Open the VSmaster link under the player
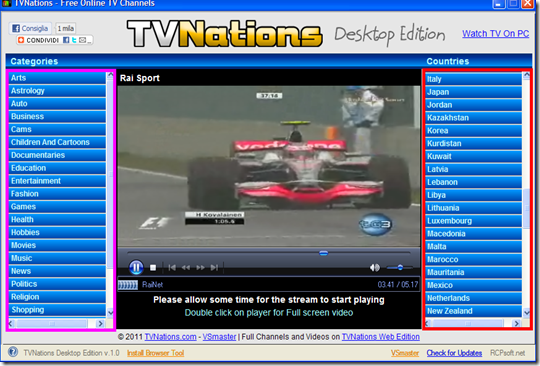The width and height of the screenshot is (540, 366). (x=219, y=337)
